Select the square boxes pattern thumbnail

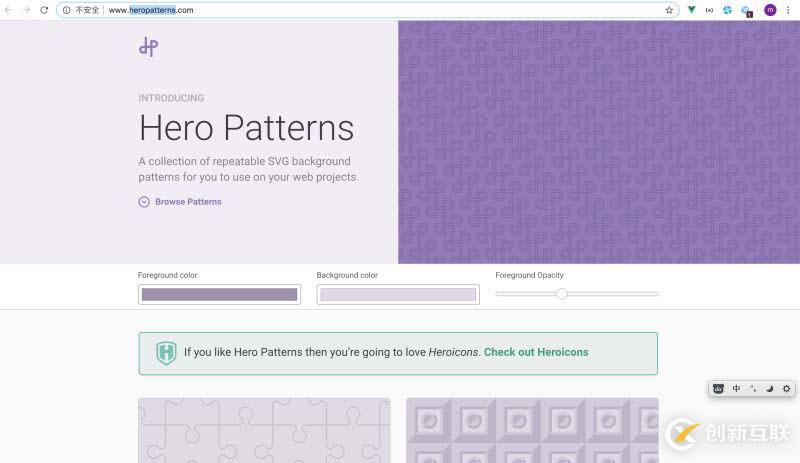click(532, 430)
